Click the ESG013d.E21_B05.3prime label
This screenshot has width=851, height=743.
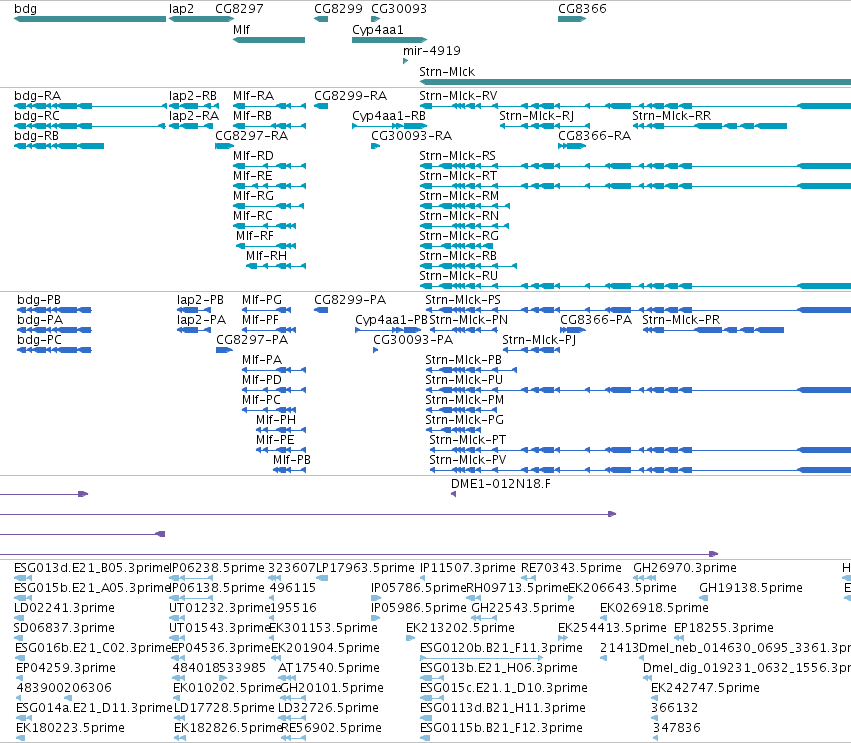pos(92,568)
